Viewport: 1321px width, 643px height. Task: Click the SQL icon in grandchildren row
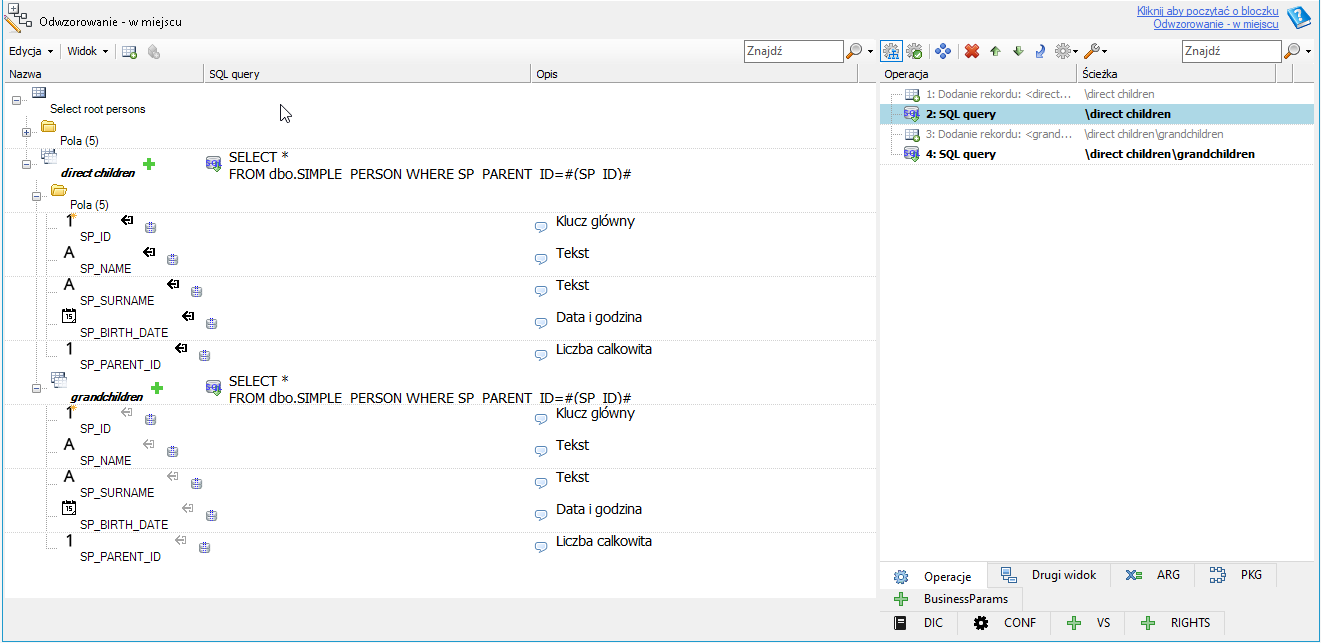click(x=213, y=389)
